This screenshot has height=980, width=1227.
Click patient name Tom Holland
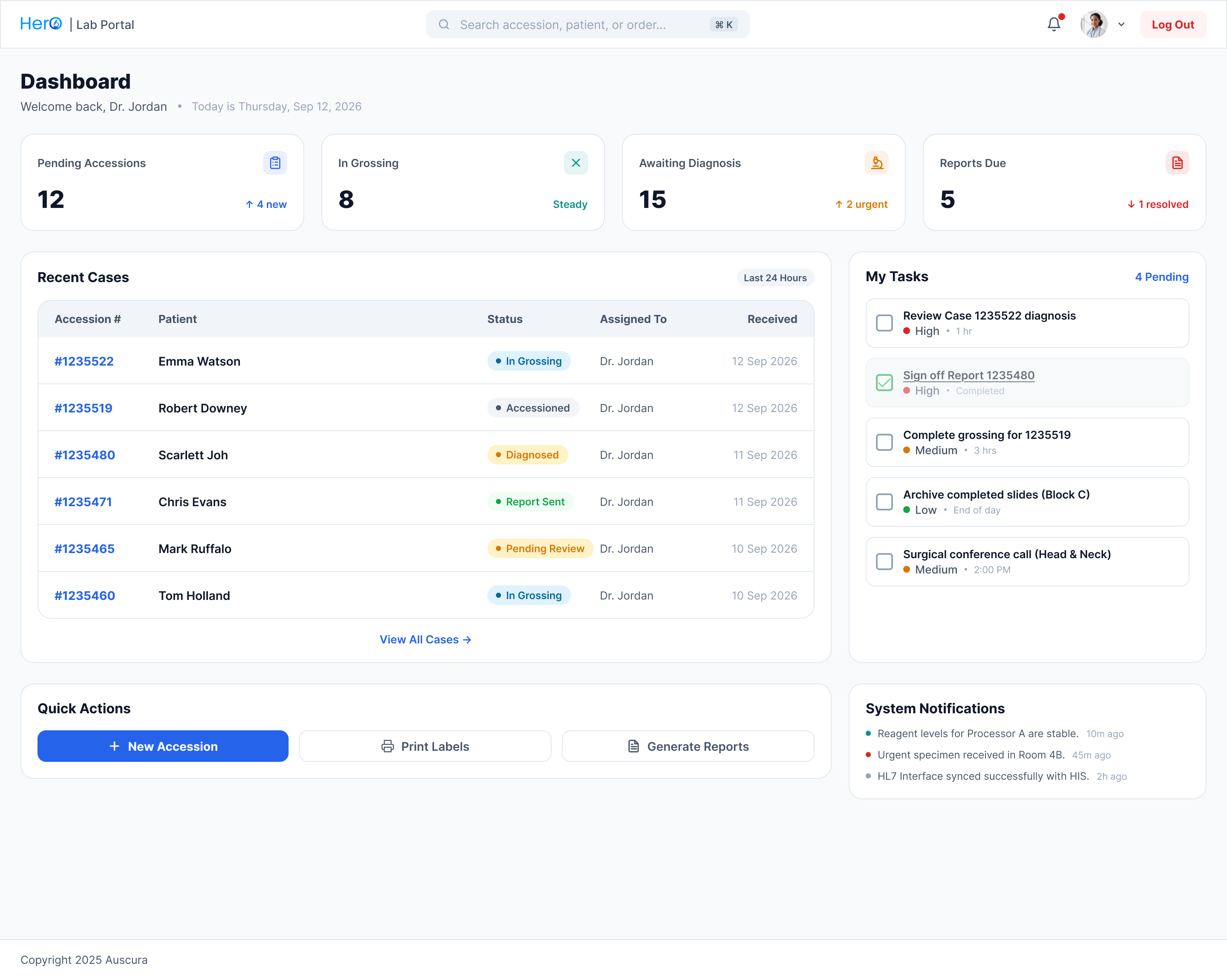coord(194,596)
